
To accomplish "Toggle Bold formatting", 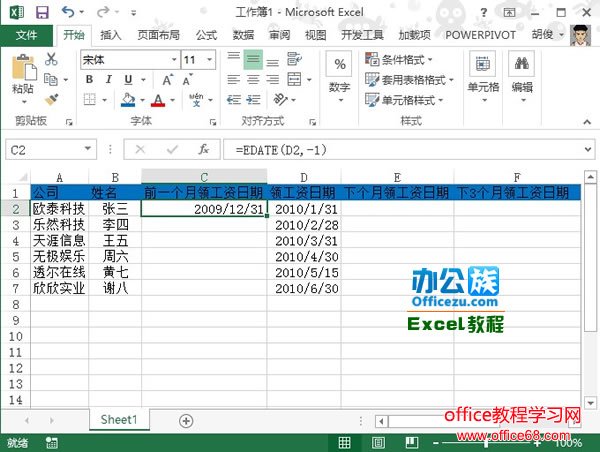I will coord(89,79).
